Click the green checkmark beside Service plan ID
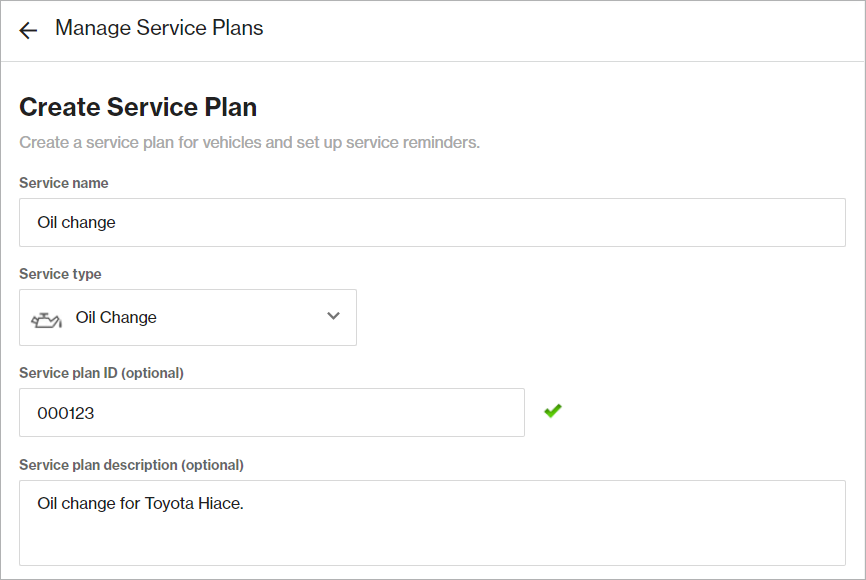The width and height of the screenshot is (866, 580). (553, 411)
